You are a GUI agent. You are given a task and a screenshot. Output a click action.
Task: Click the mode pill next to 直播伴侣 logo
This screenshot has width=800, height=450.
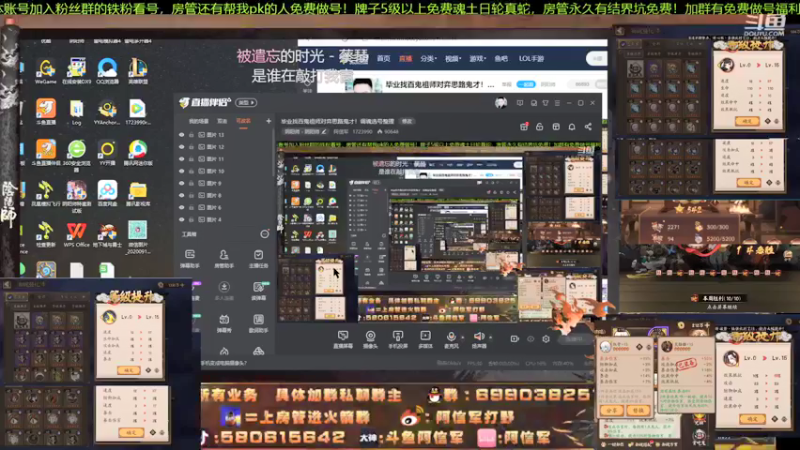[246, 103]
